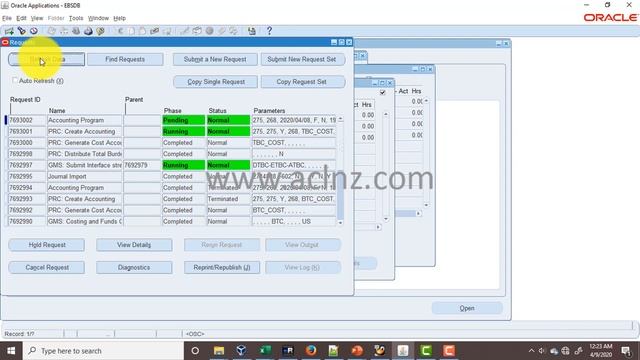The height and width of the screenshot is (360, 640).
Task: Click the Switch Responsibility toolbar icon
Action: [76, 31]
